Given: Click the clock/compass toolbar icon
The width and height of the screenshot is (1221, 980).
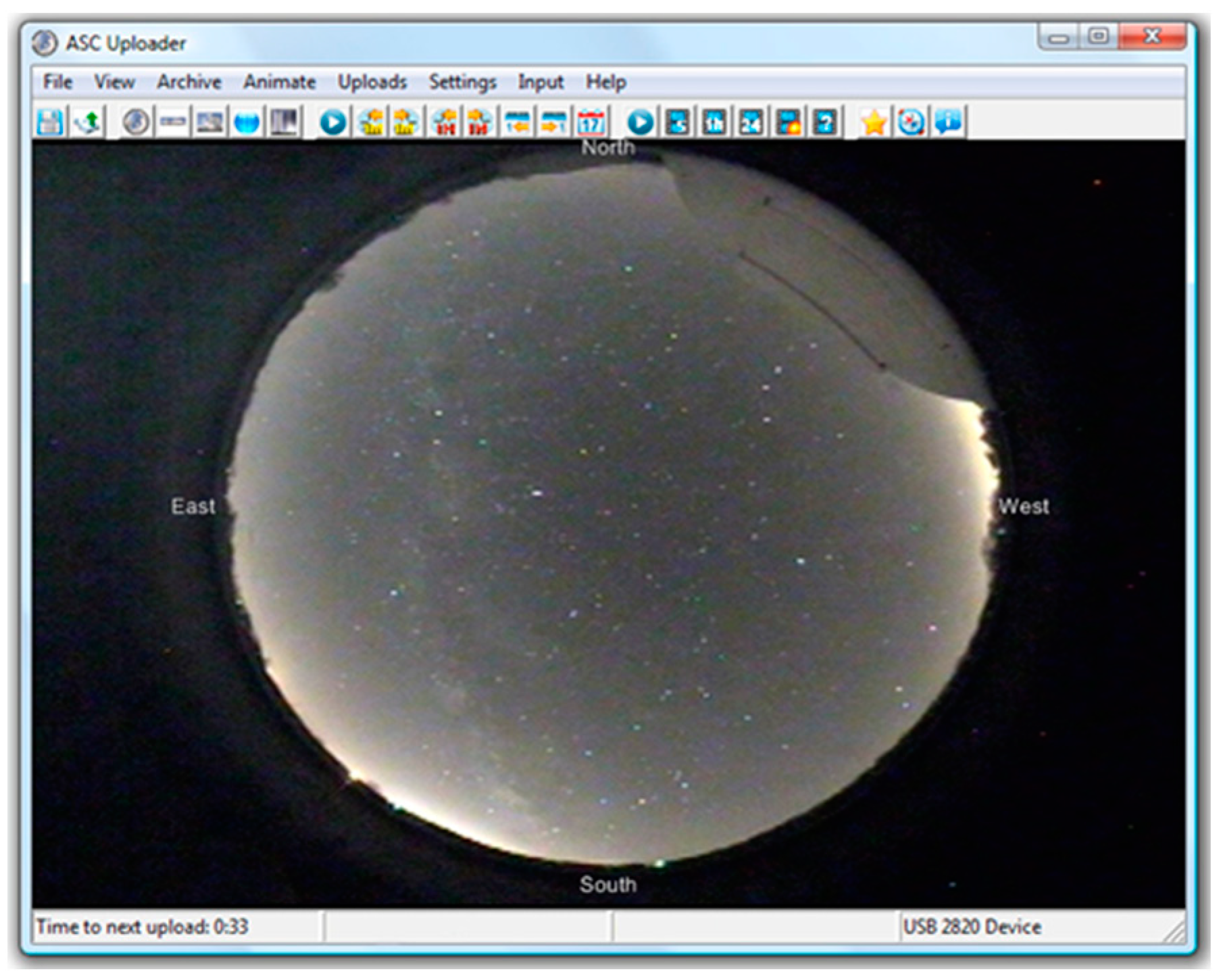Looking at the screenshot, I should pos(912,123).
